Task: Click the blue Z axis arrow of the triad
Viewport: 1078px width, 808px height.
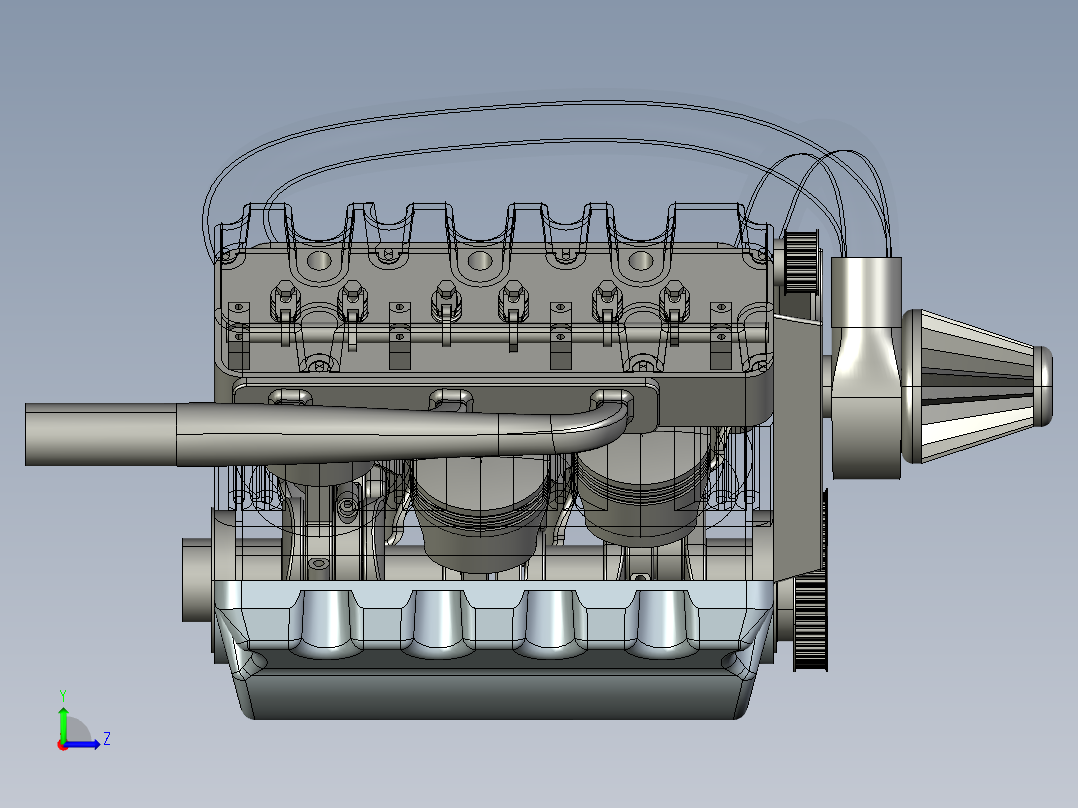Action: (83, 744)
